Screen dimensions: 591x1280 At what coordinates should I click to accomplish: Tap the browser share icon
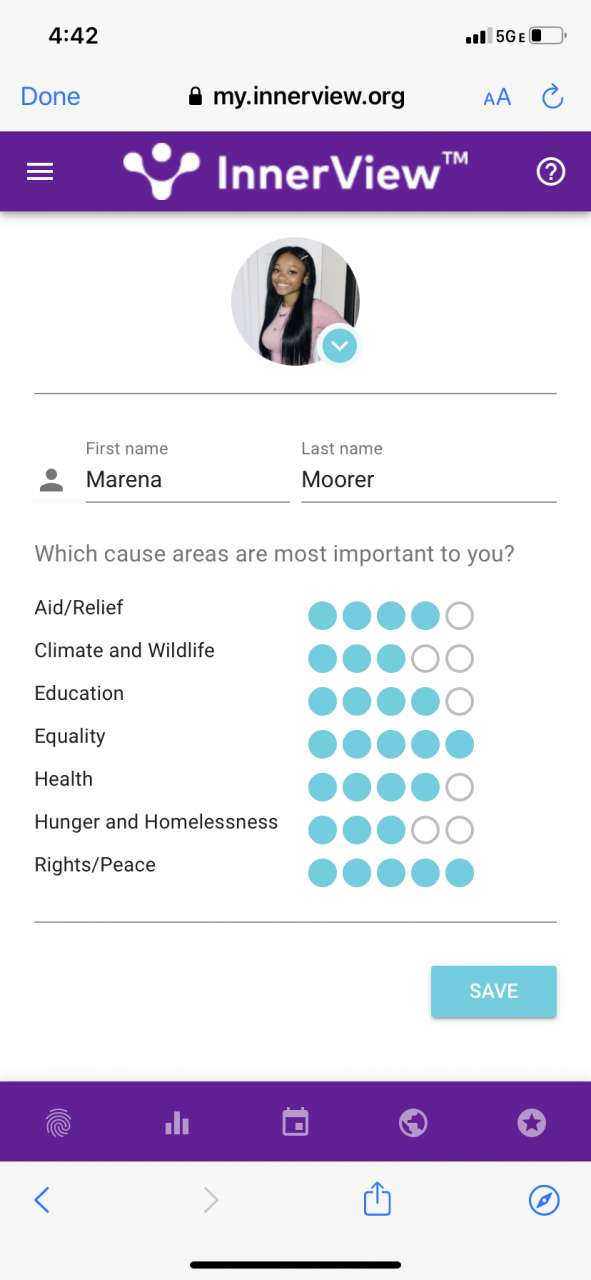(377, 1198)
